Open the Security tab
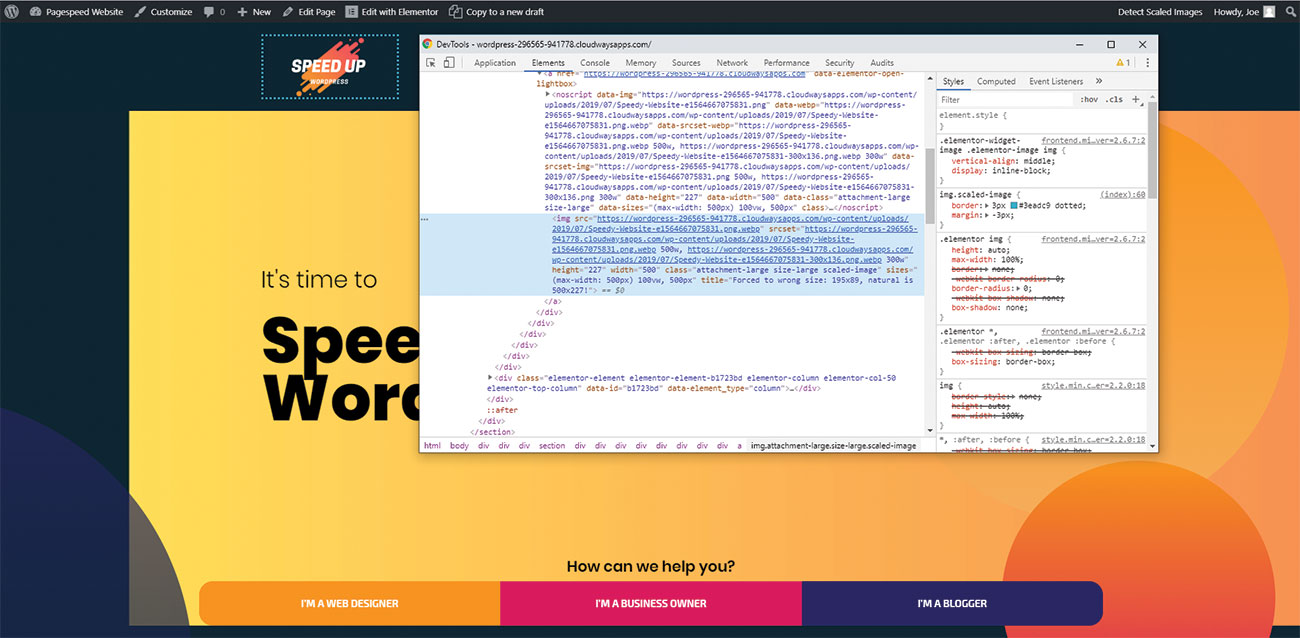Image resolution: width=1300 pixels, height=638 pixels. pyautogui.click(x=840, y=63)
